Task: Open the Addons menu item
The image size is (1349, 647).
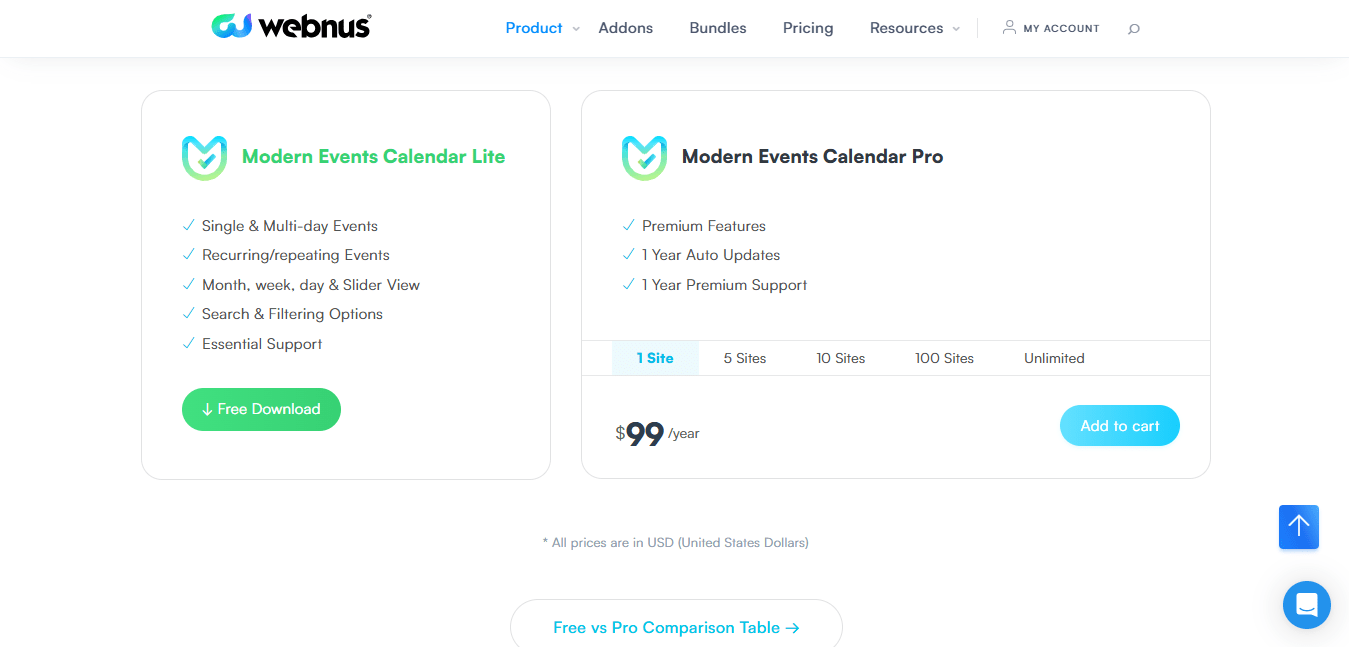Action: pos(625,28)
